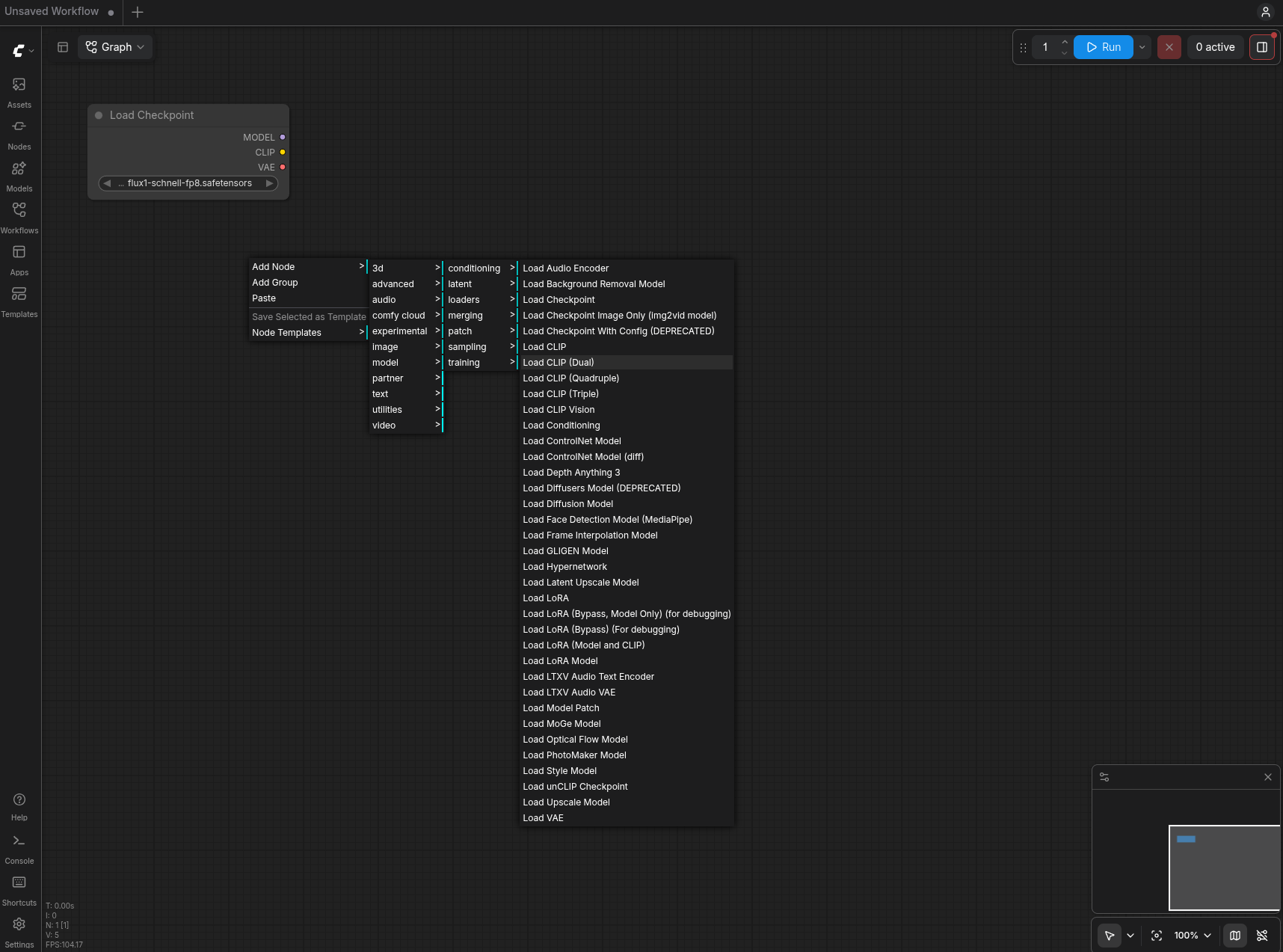Select Load CLIP (Dual) menu entry

[627, 363]
